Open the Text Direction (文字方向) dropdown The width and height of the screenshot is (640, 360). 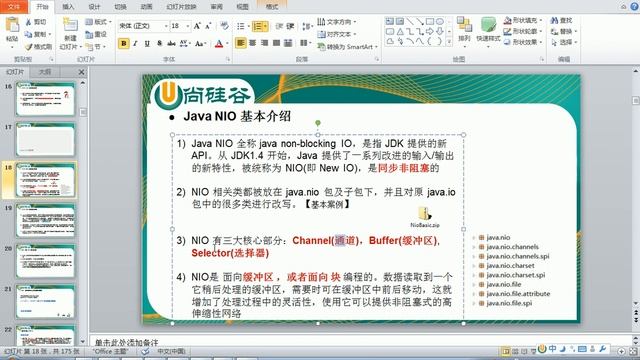[x=337, y=22]
